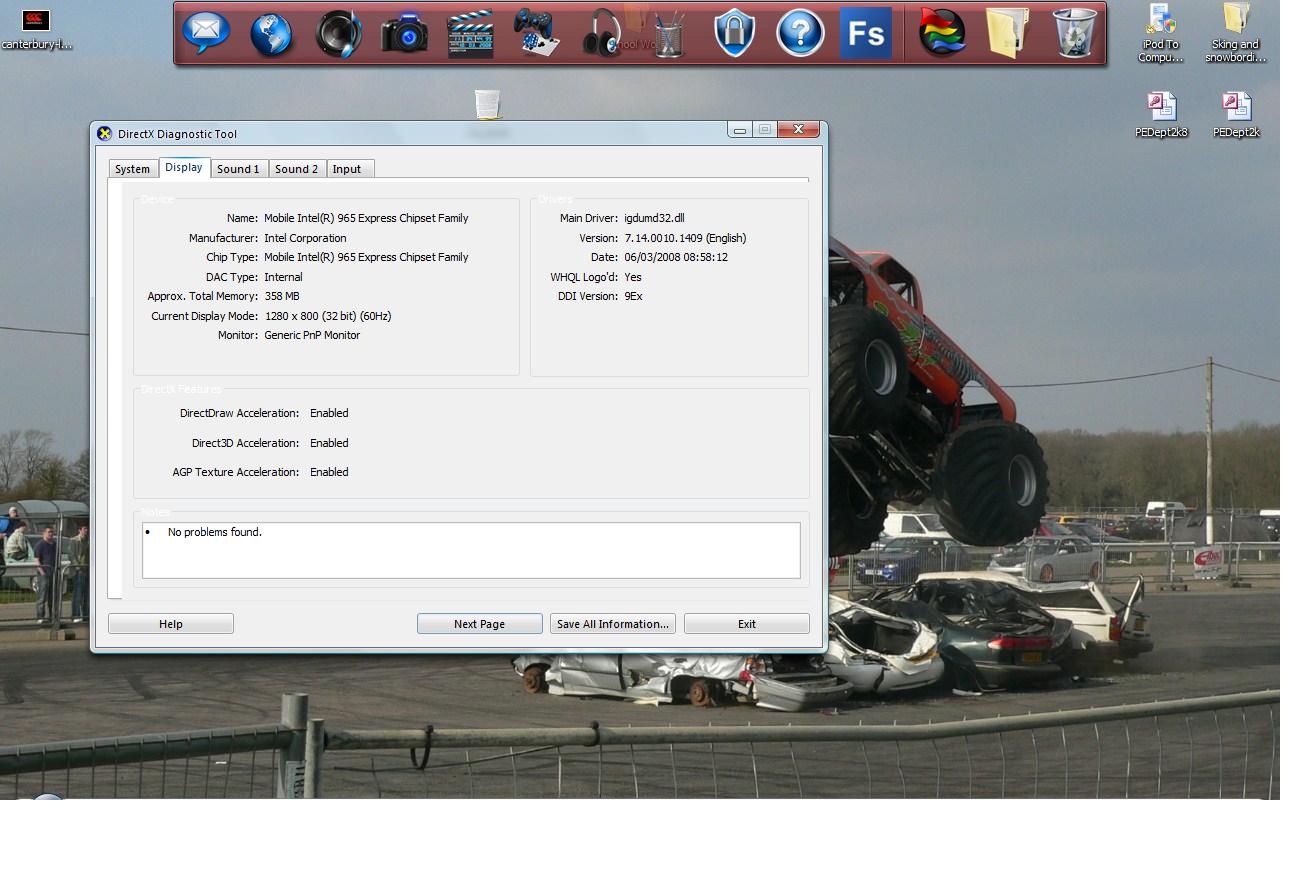Image resolution: width=1290 pixels, height=896 pixels.
Task: Launch the globe internet icon in the dock
Action: point(271,34)
